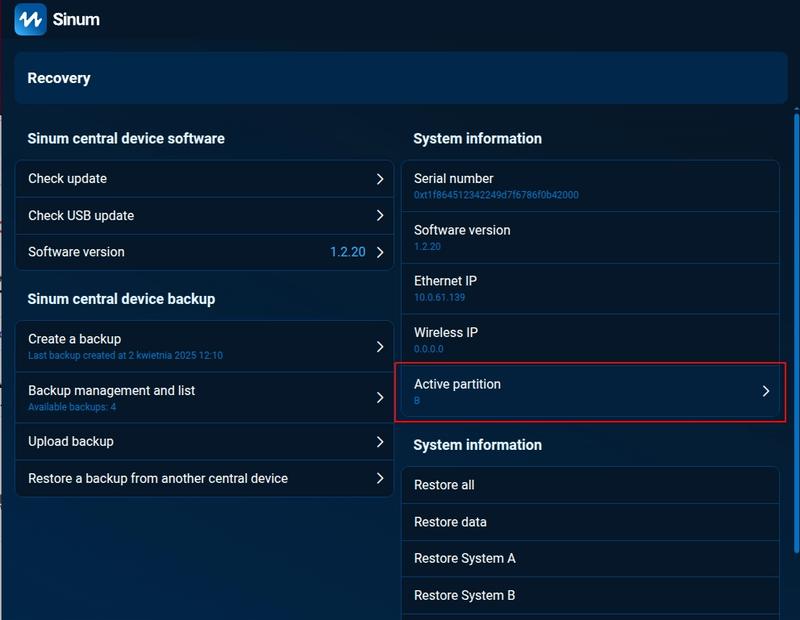Open Restore a backup from another central device
This screenshot has width=800, height=620.
[x=205, y=478]
